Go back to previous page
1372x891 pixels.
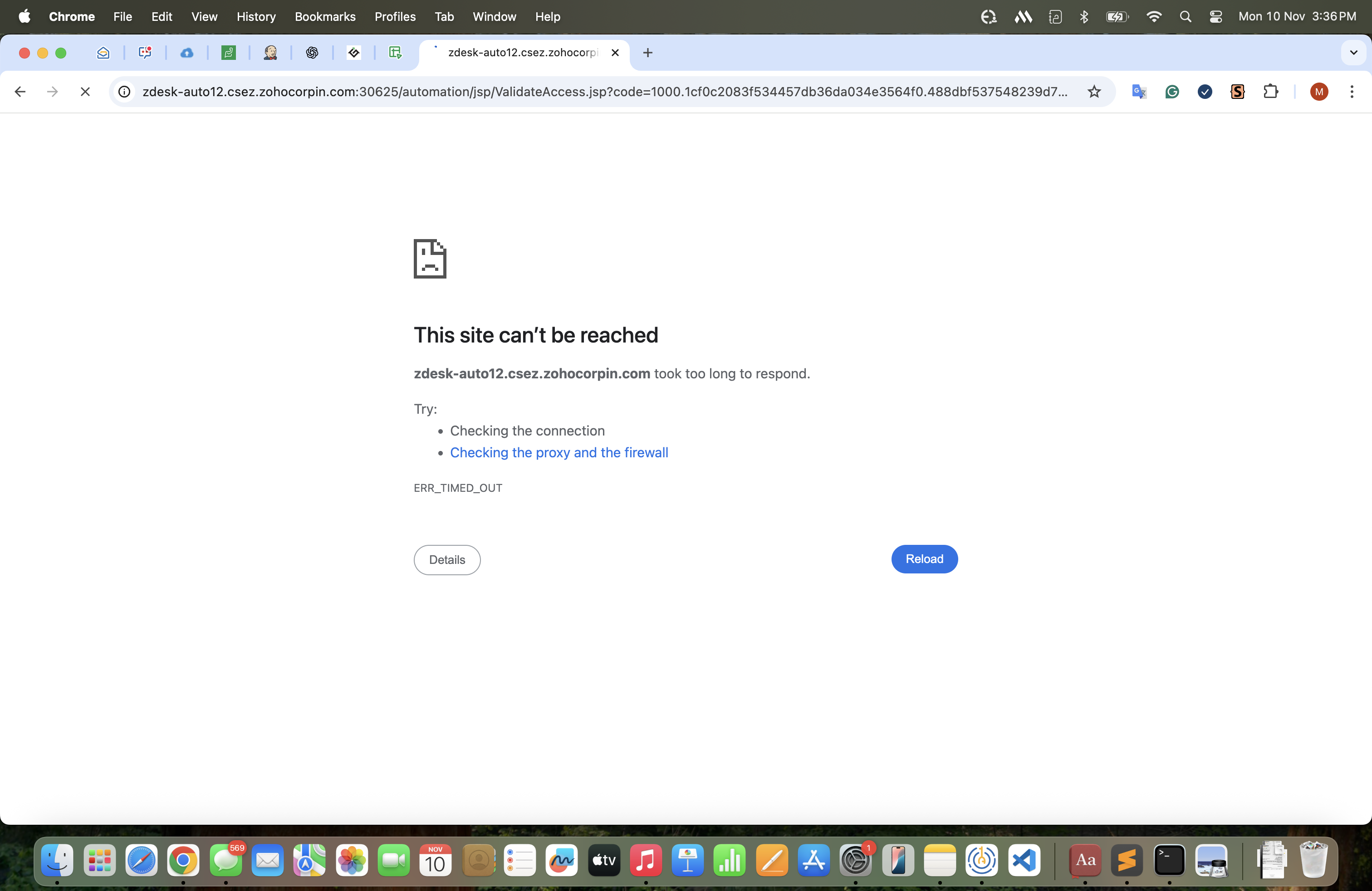point(20,92)
